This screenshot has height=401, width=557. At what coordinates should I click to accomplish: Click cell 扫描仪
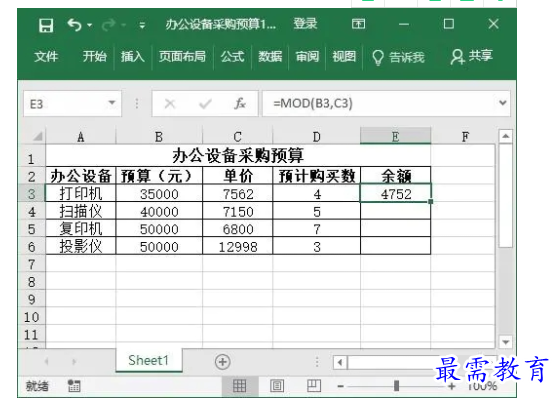point(81,211)
